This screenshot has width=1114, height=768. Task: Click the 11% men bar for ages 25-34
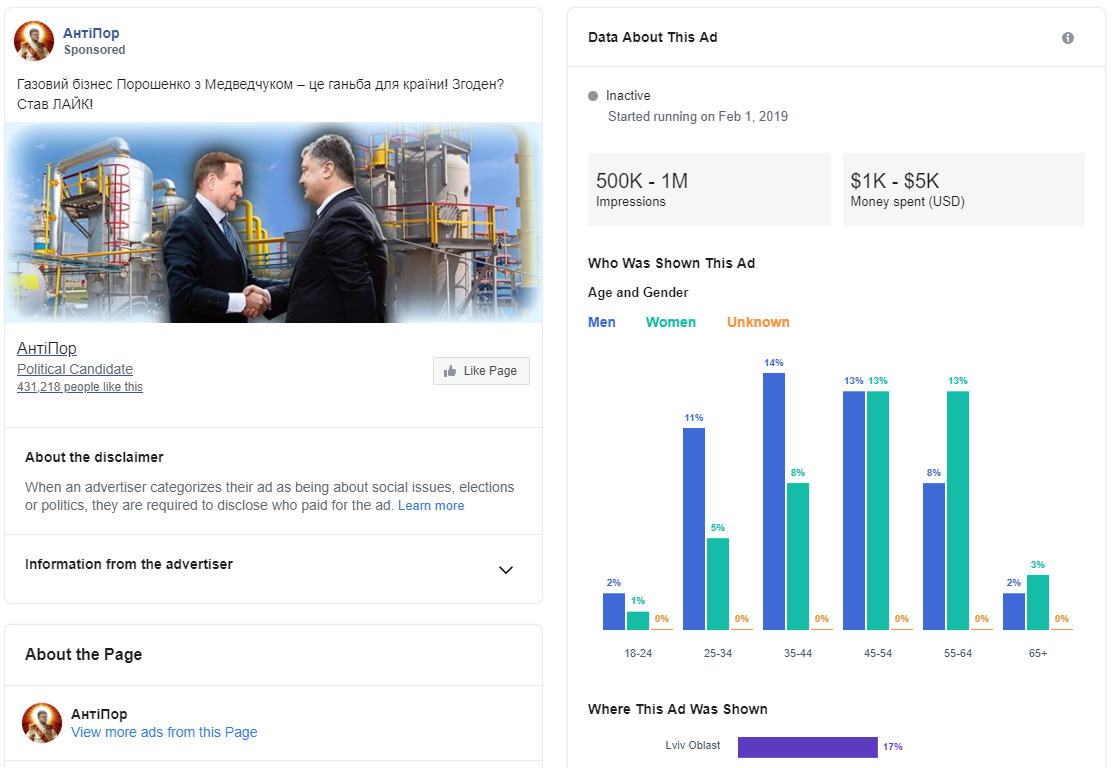click(694, 529)
